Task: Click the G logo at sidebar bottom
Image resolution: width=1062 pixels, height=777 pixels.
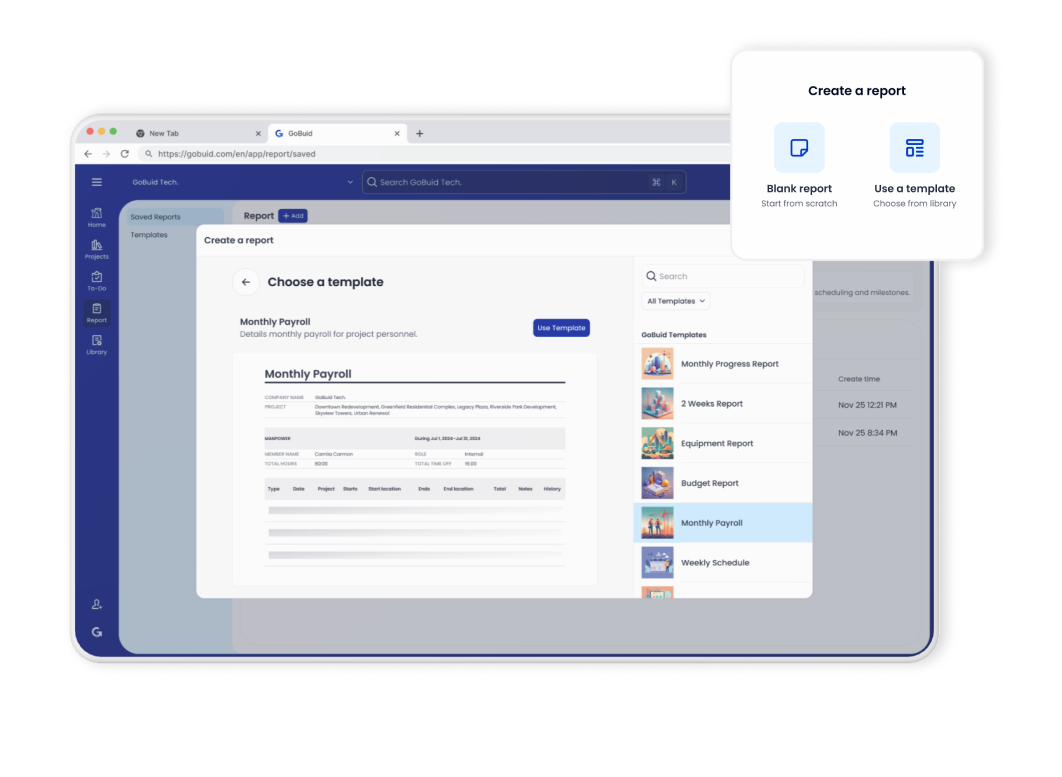Action: pyautogui.click(x=96, y=631)
